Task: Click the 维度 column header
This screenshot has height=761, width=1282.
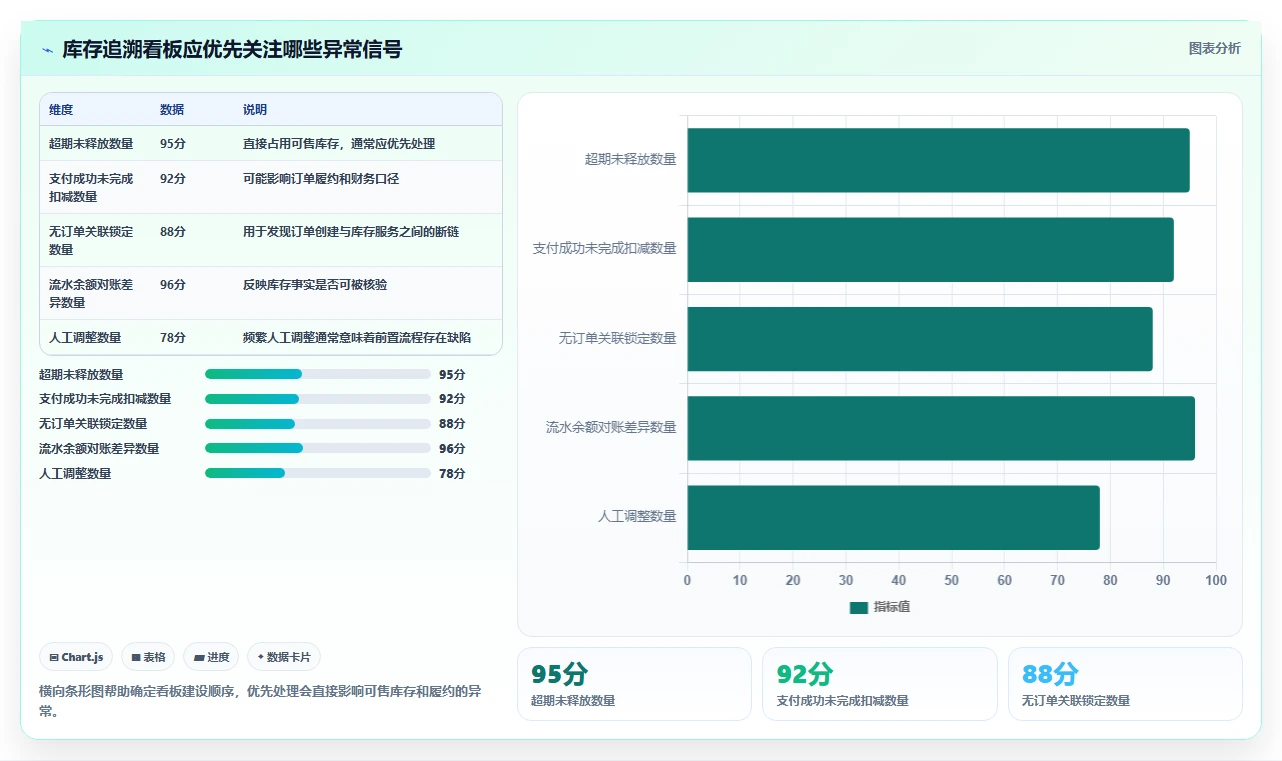Action: tap(61, 110)
